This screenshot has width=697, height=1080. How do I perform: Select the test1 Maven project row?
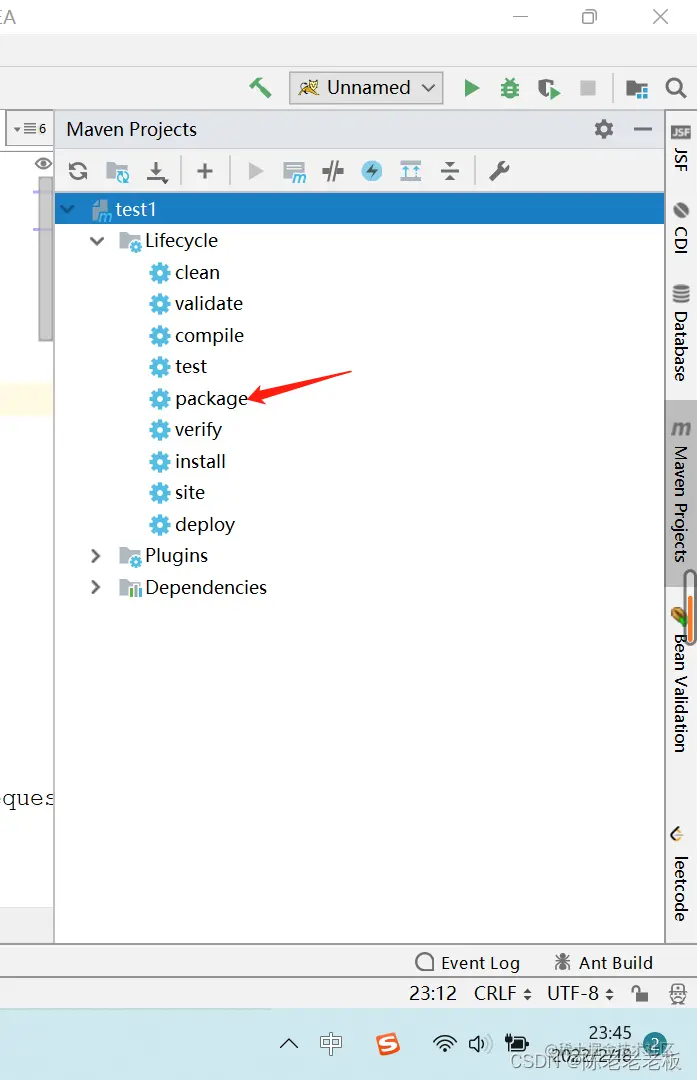(360, 209)
